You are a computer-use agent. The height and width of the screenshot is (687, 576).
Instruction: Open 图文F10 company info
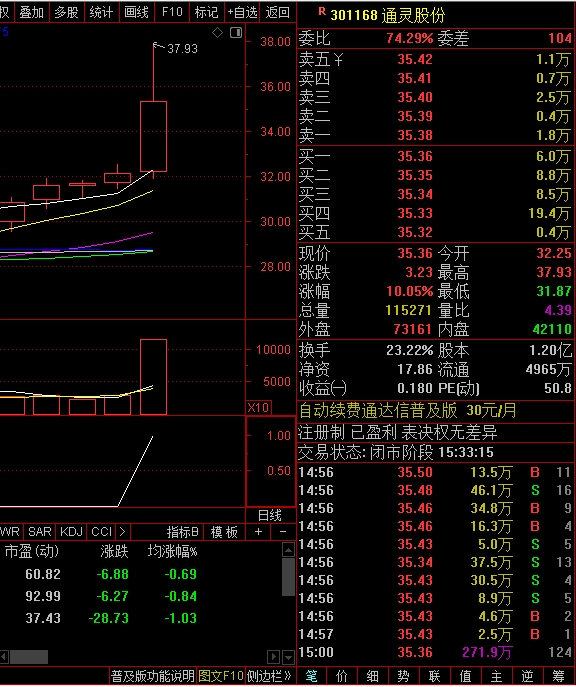(221, 676)
